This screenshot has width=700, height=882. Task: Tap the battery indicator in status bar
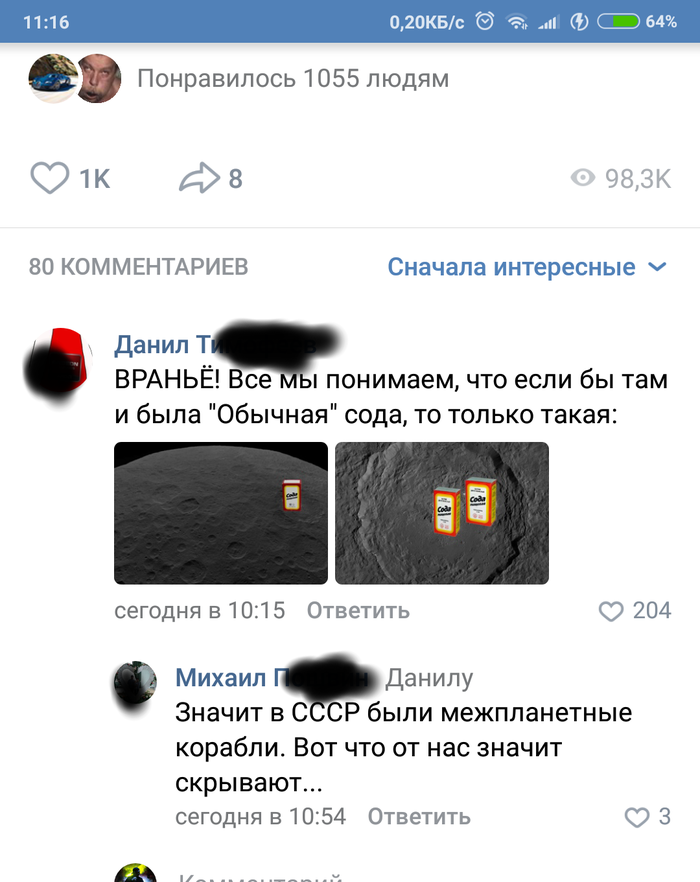[618, 22]
